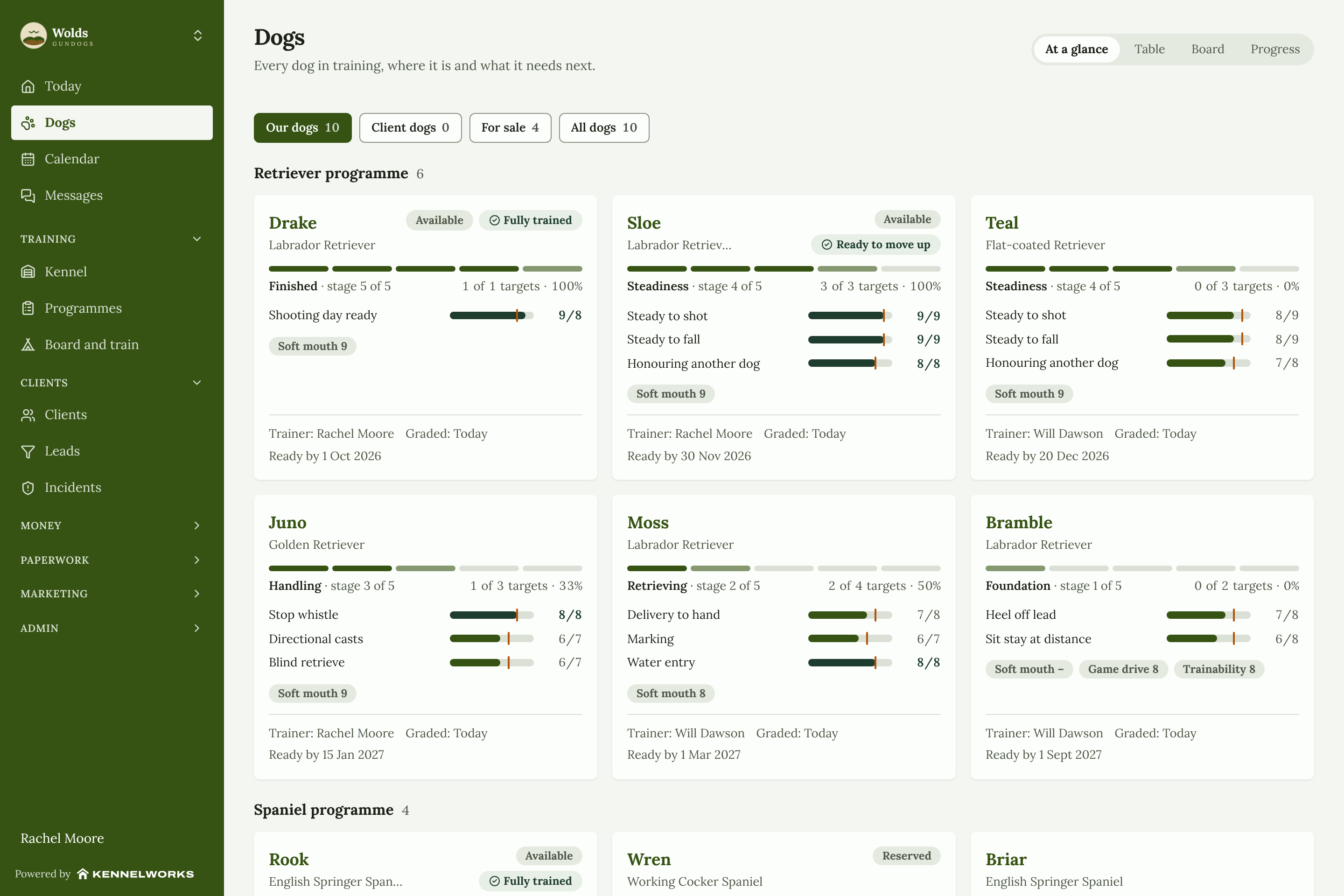Collapse the Clients section
Screen dimensions: 1344x896
coord(197,383)
